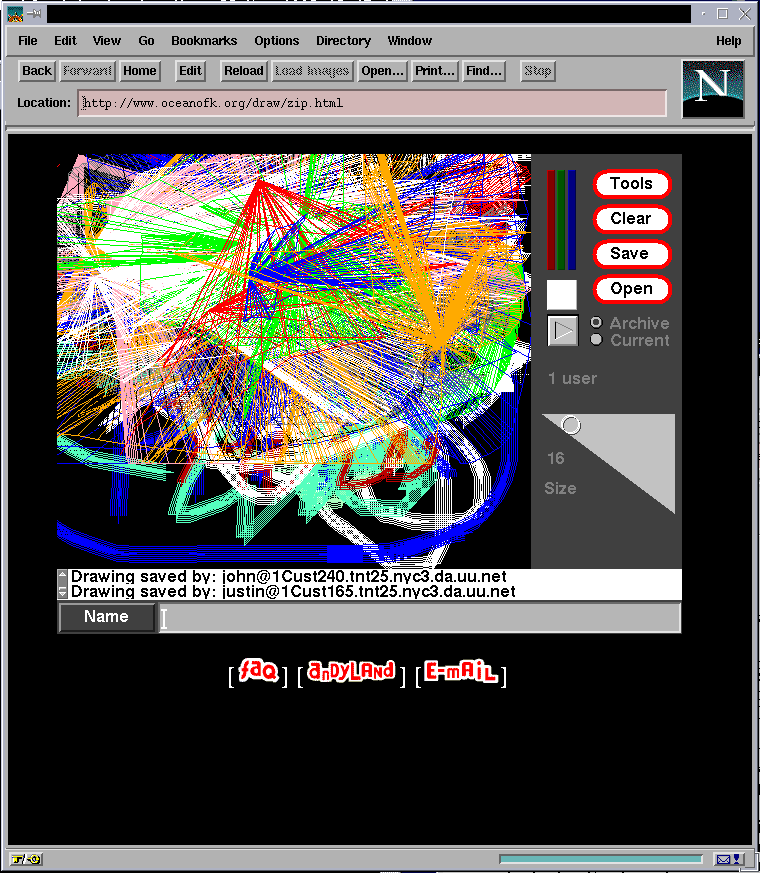This screenshot has height=873, width=760.
Task: Open the FAQ graphic link
Action: [x=258, y=673]
